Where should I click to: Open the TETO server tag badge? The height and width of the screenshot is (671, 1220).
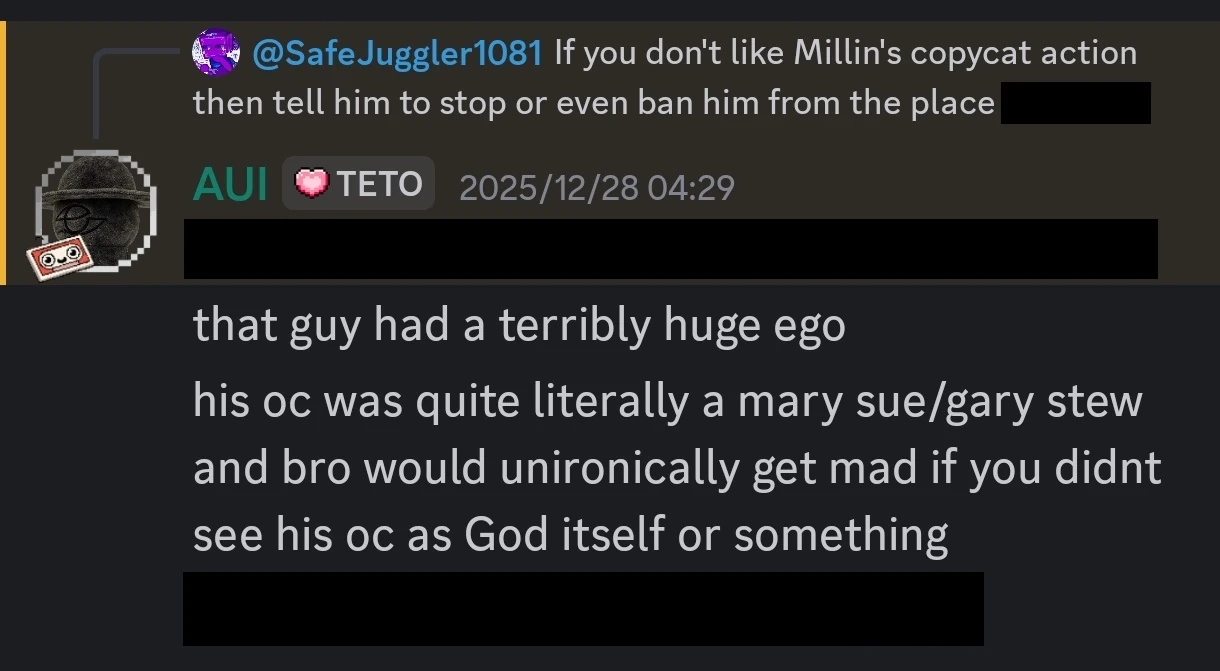(358, 184)
